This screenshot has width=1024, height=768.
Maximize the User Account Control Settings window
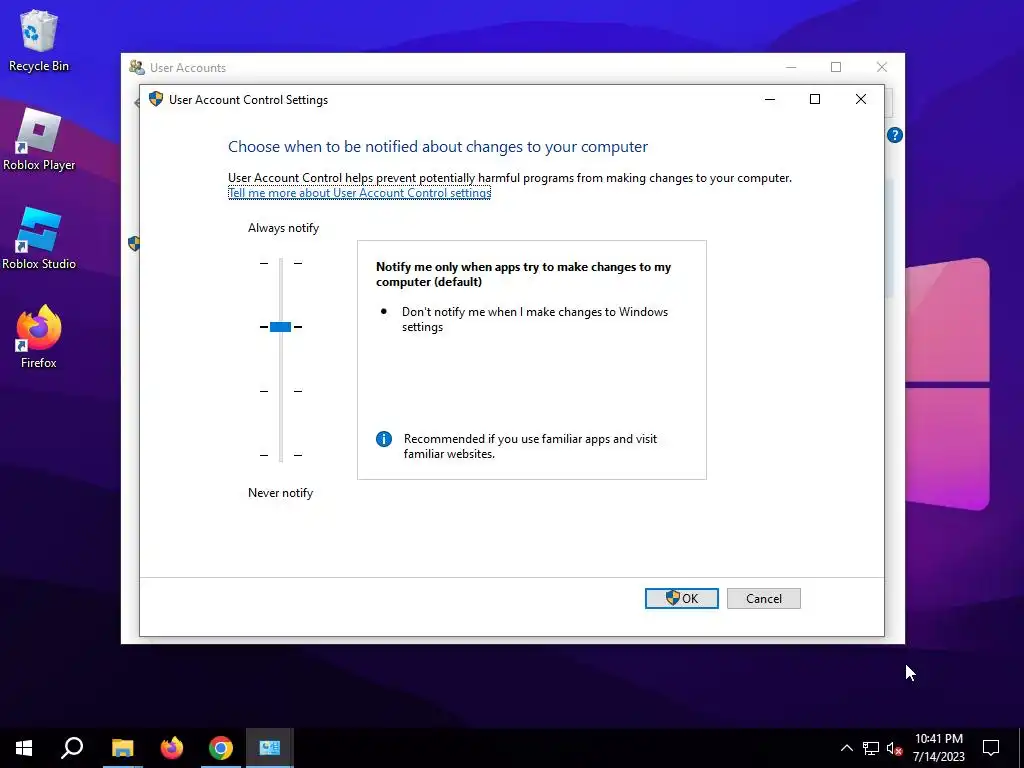point(815,99)
